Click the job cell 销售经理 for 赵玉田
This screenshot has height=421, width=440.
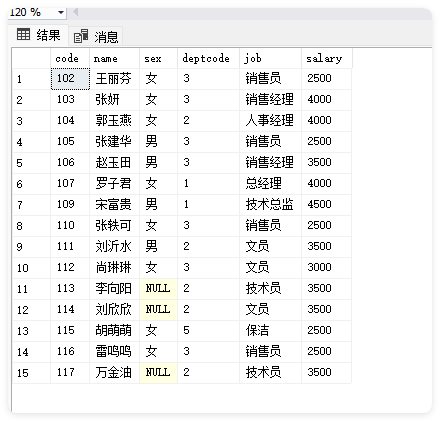270,163
